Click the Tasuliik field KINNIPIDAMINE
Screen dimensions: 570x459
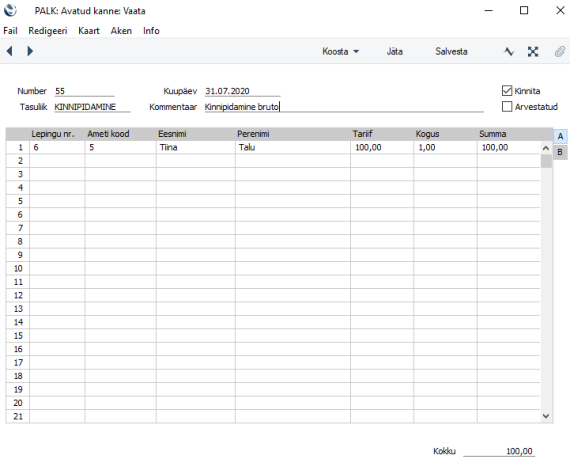[92, 107]
